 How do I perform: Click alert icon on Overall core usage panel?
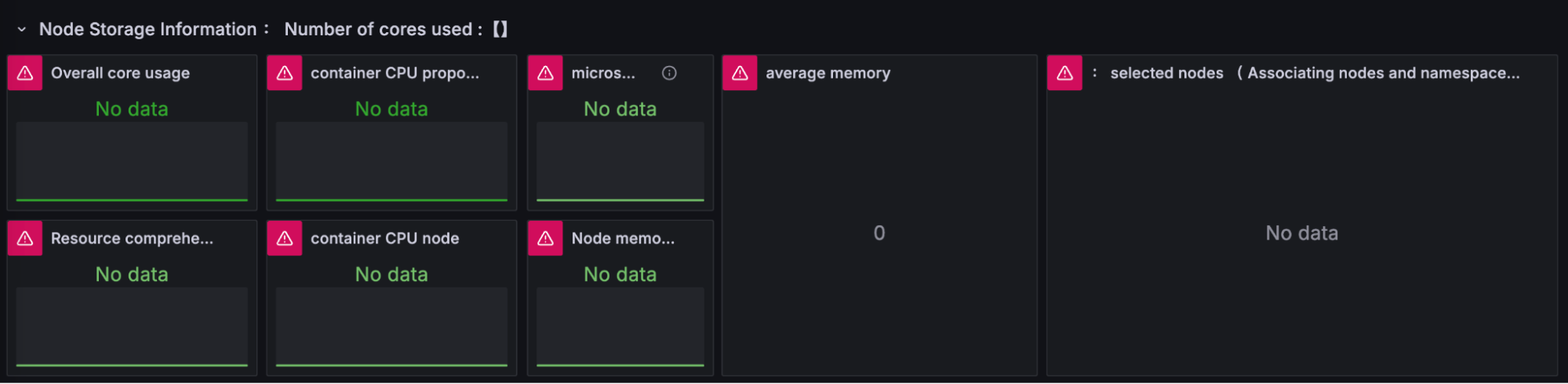tap(25, 73)
